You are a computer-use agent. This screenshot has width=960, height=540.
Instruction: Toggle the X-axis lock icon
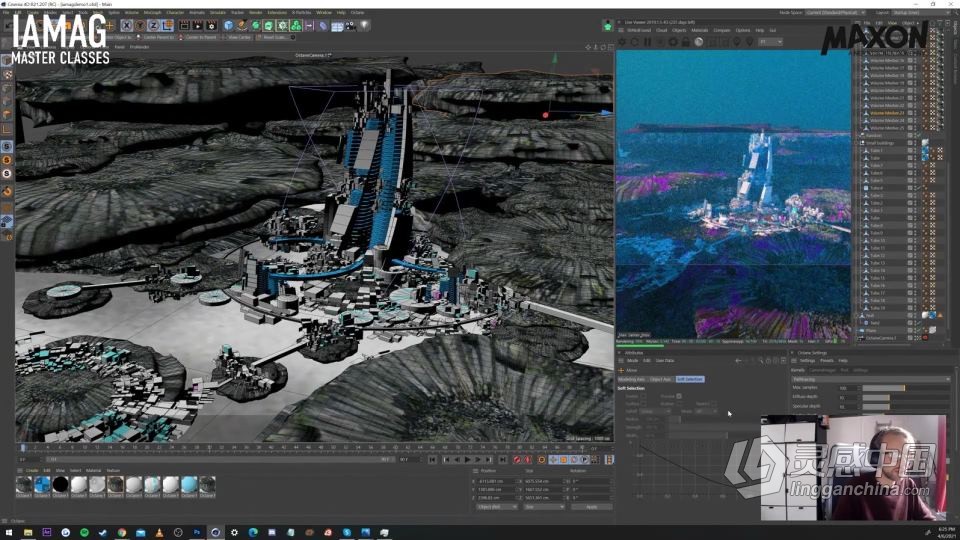[x=126, y=26]
